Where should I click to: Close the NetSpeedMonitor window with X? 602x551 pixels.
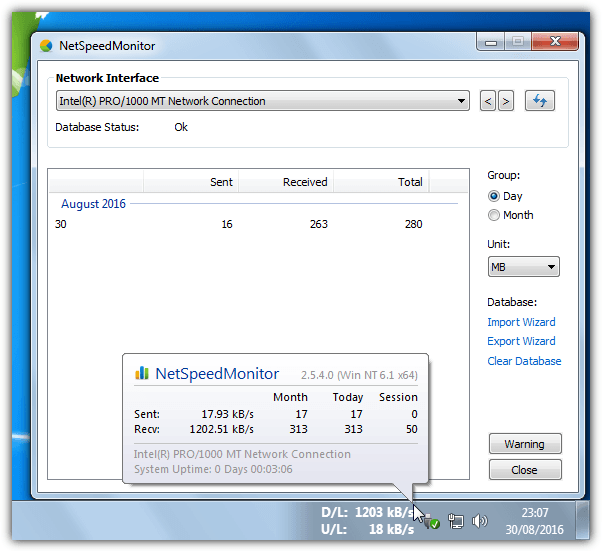[555, 41]
